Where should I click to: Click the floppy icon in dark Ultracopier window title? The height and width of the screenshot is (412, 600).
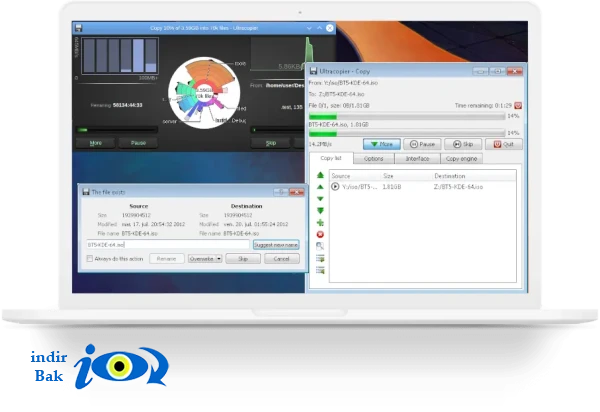[x=78, y=28]
